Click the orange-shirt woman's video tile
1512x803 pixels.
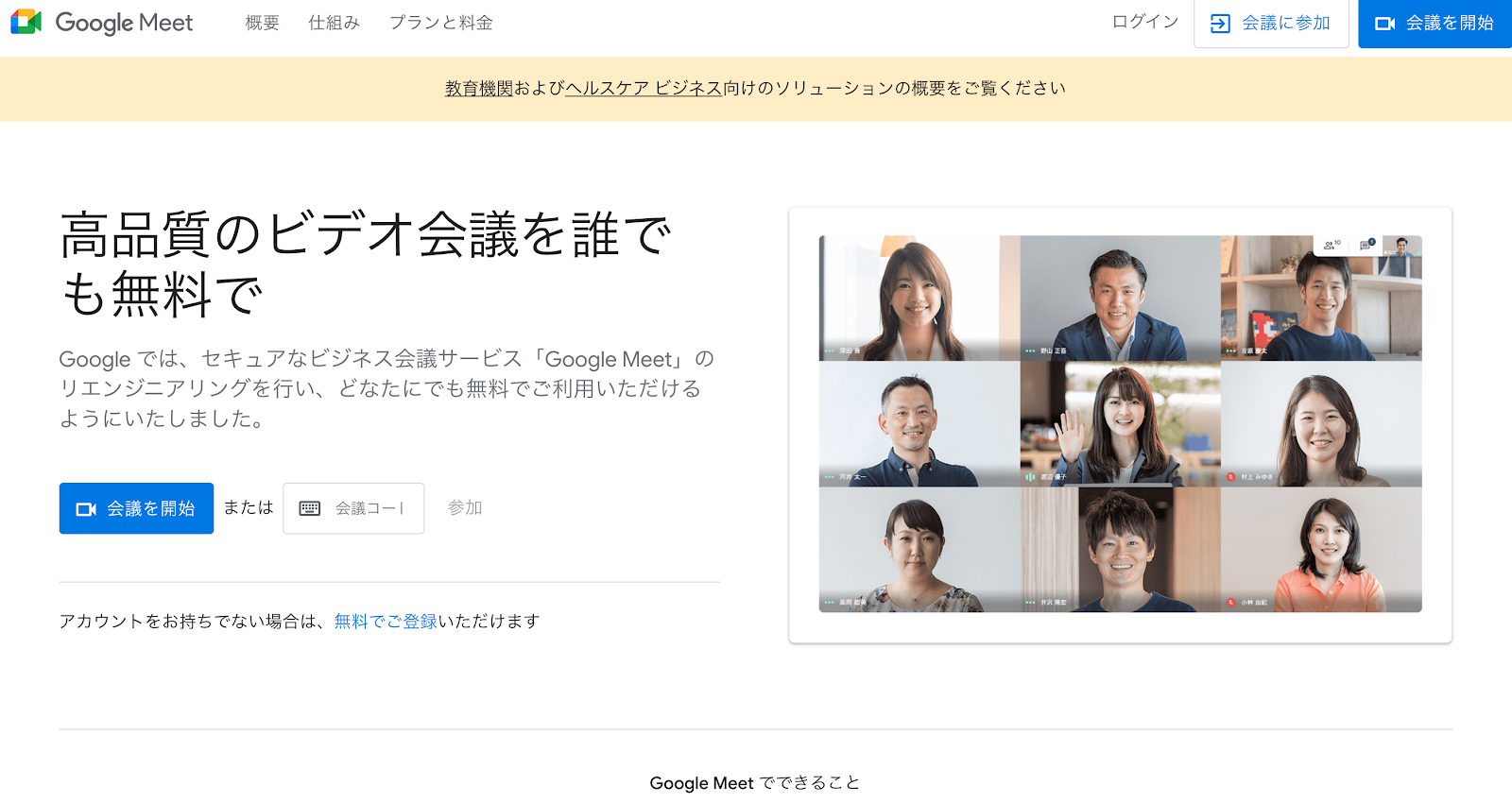coord(1321,549)
